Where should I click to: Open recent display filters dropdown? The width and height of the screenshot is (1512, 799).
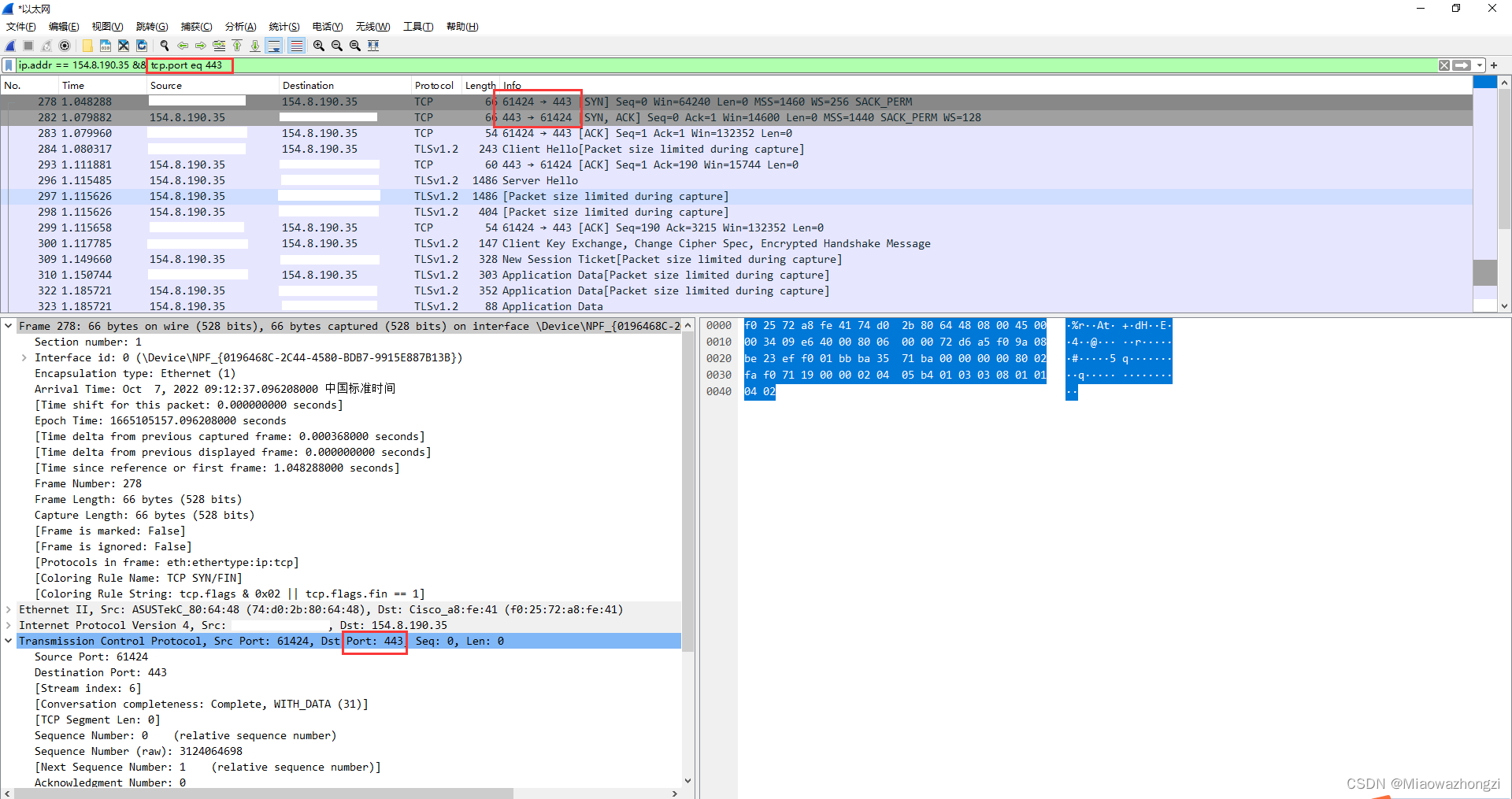click(x=1480, y=65)
